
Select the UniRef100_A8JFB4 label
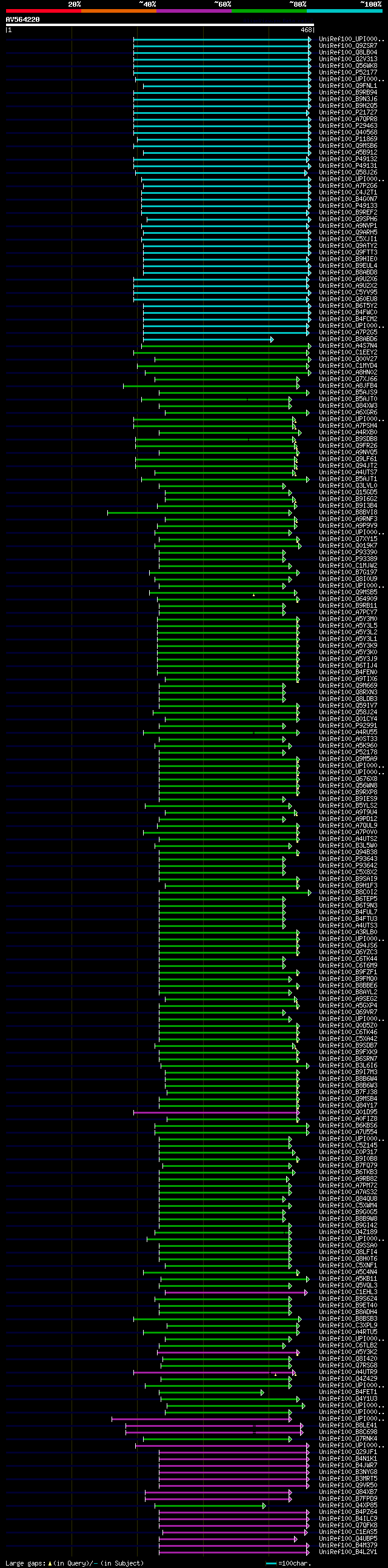pyautogui.click(x=348, y=386)
